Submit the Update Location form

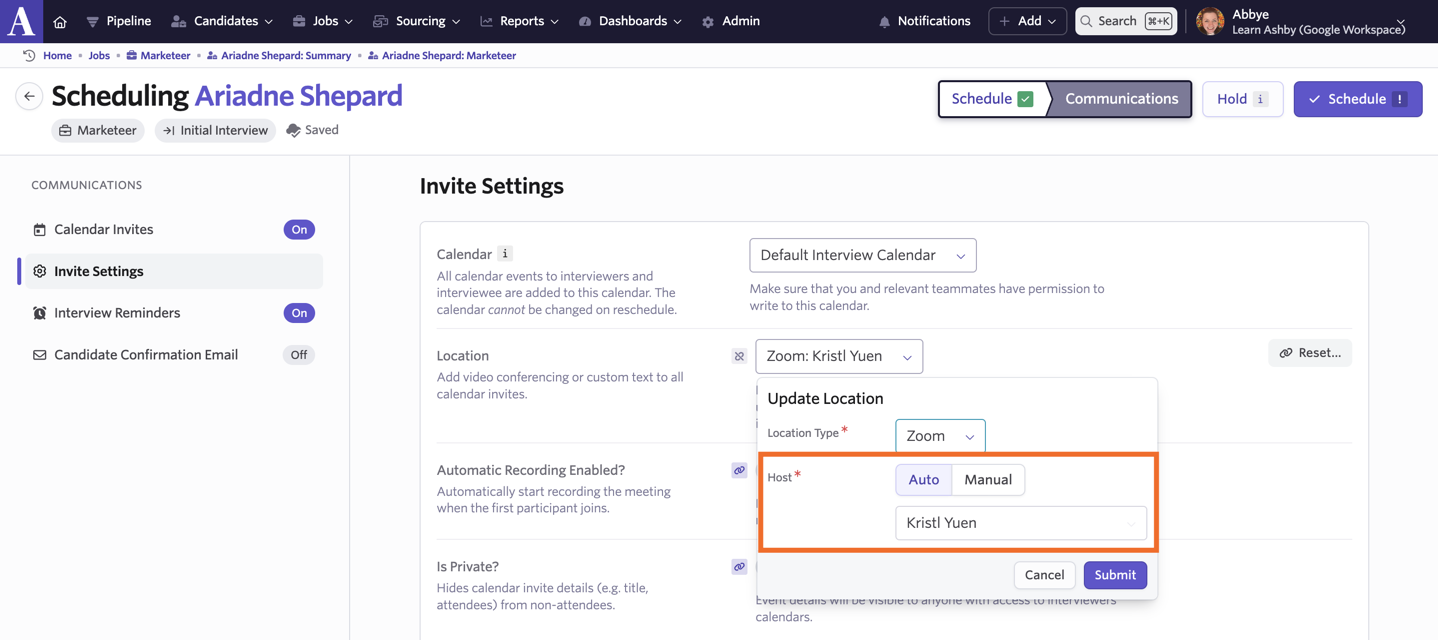tap(1114, 575)
